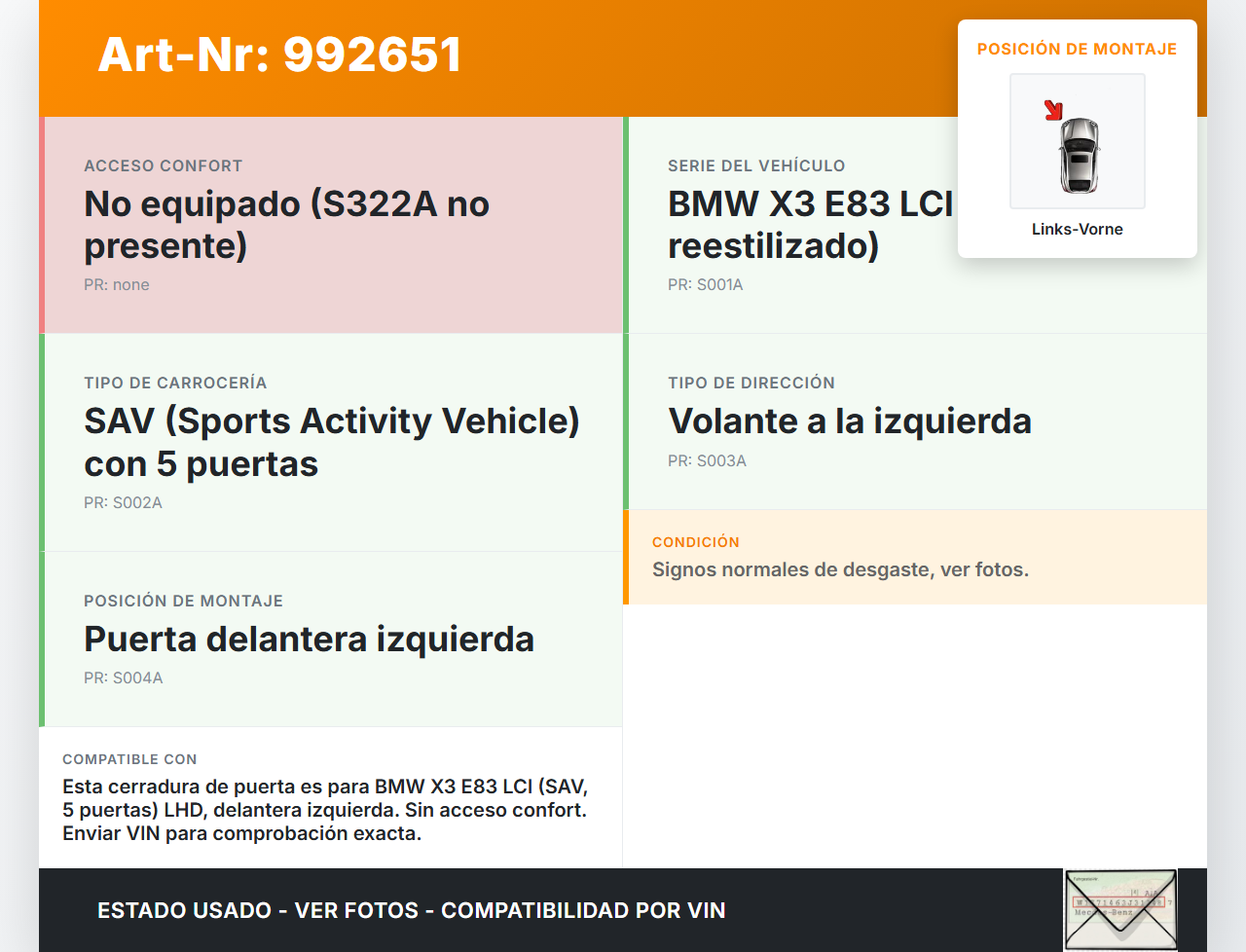Select "POSICIÓN DE MONTAJE" label above Puerta delantera
Image resolution: width=1246 pixels, height=952 pixels.
(183, 601)
